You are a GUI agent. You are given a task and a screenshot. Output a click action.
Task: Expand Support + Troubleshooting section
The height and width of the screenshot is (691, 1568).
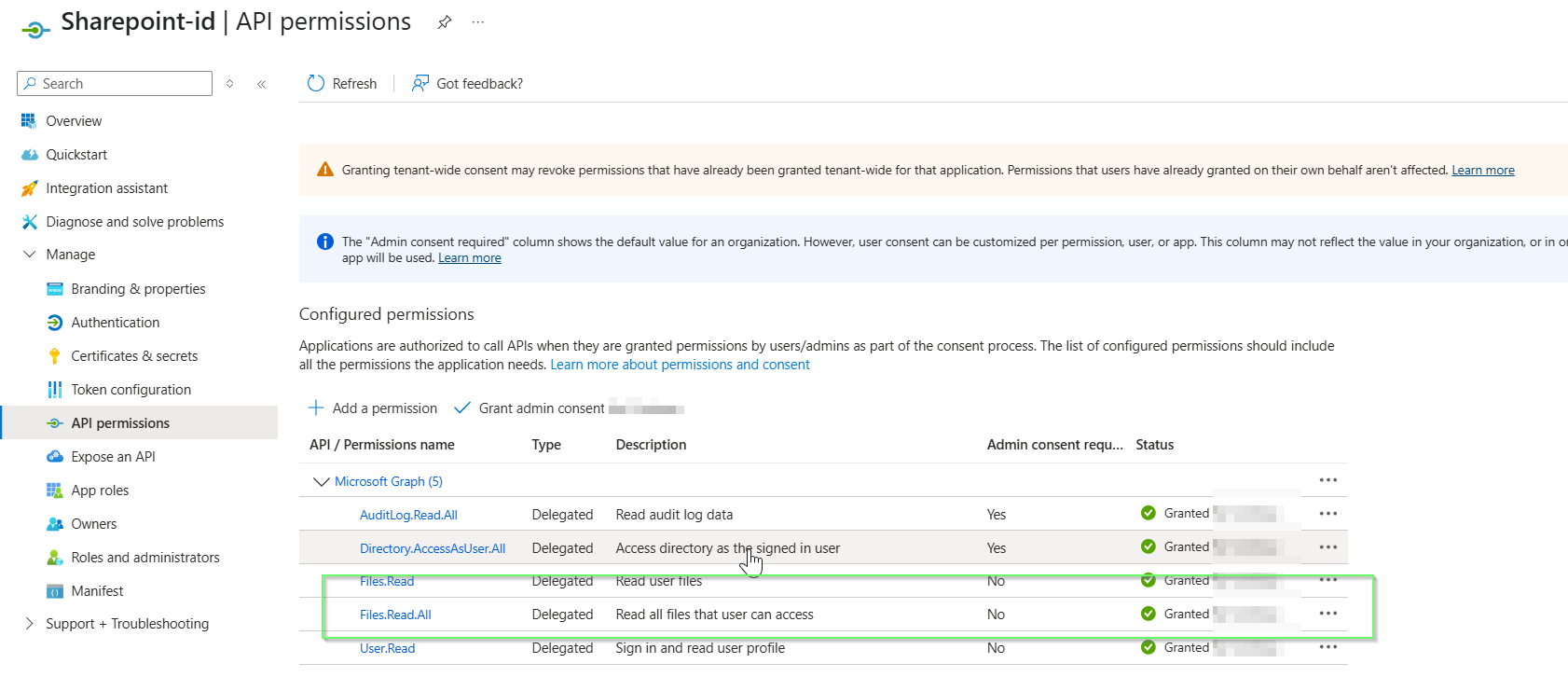click(x=29, y=624)
